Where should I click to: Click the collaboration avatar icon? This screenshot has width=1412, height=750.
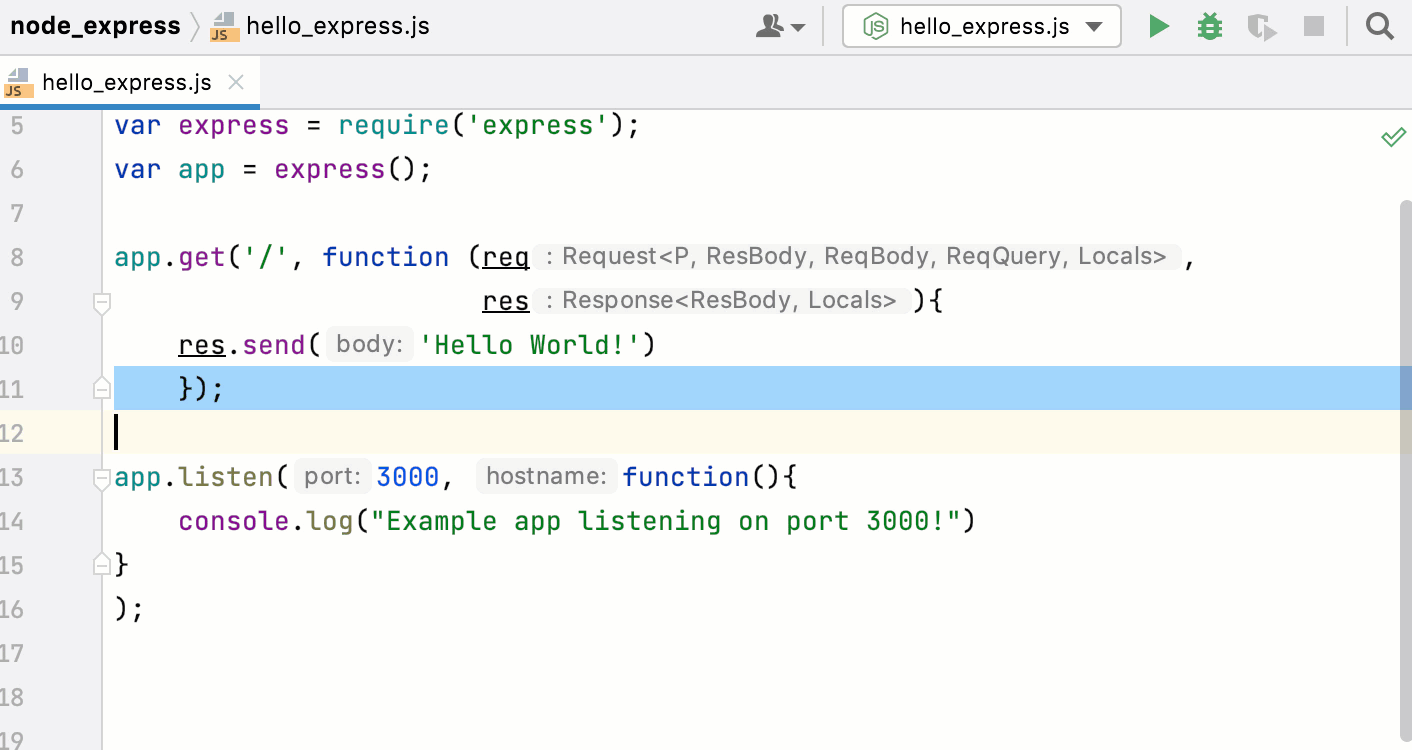pos(772,26)
